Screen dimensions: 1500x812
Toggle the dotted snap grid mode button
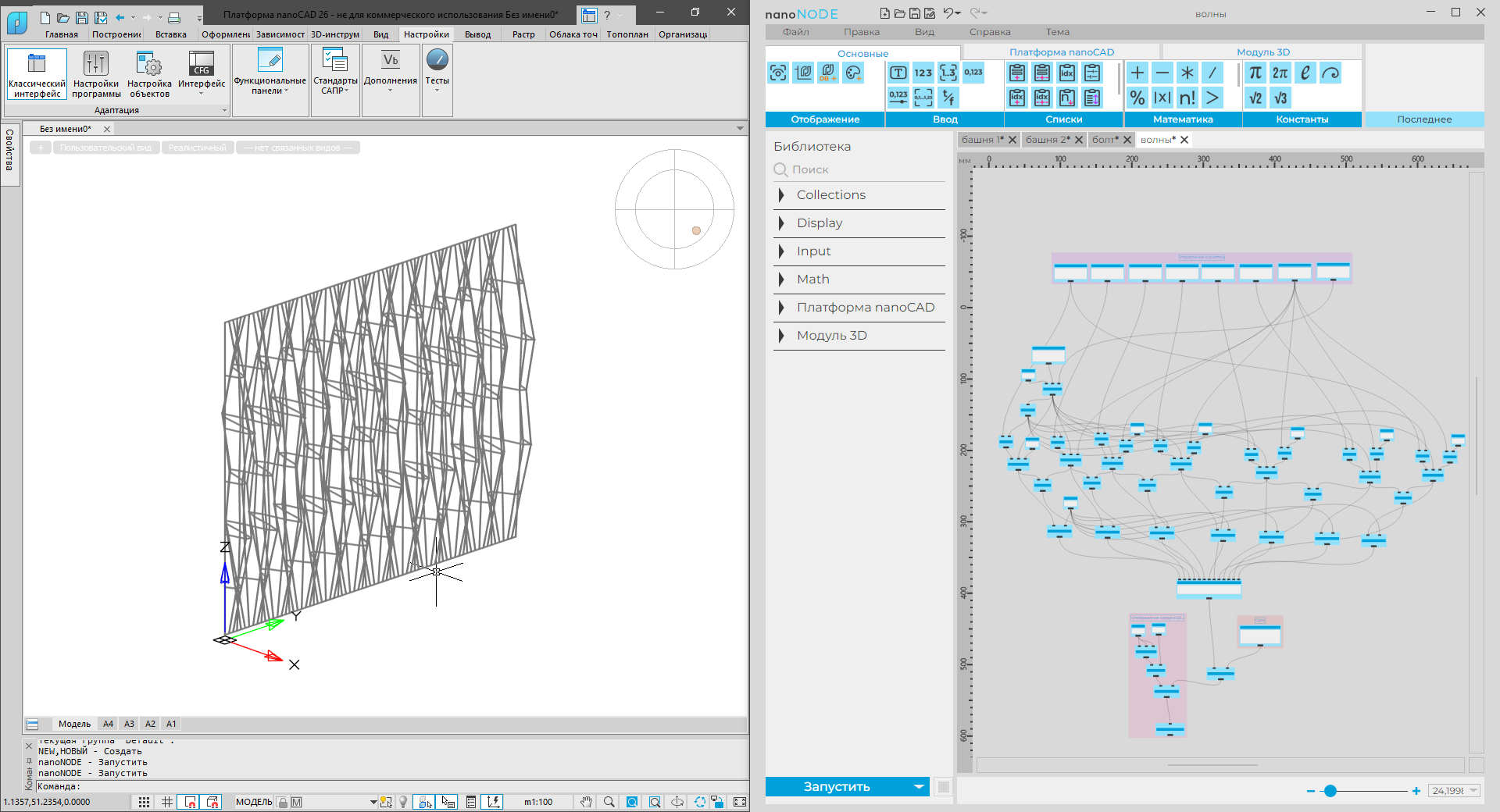(x=144, y=802)
